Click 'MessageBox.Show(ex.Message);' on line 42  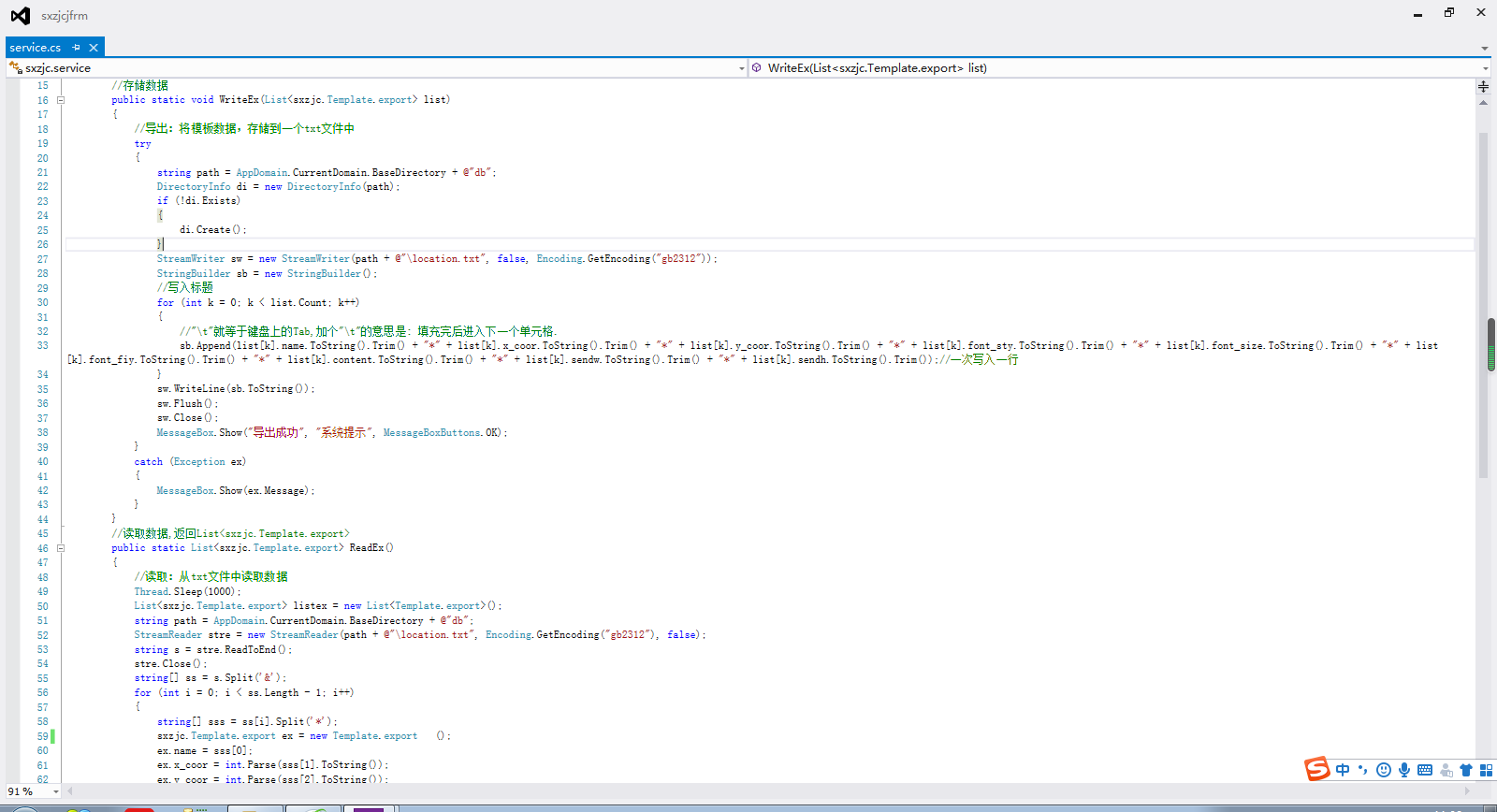click(x=236, y=491)
